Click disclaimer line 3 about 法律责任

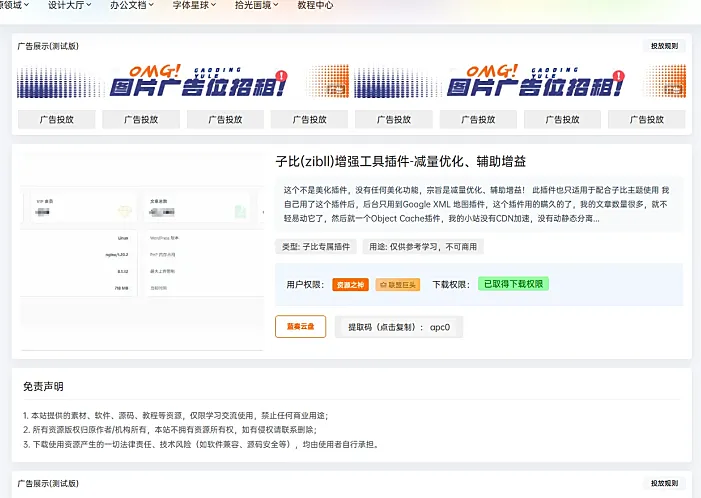coord(201,445)
